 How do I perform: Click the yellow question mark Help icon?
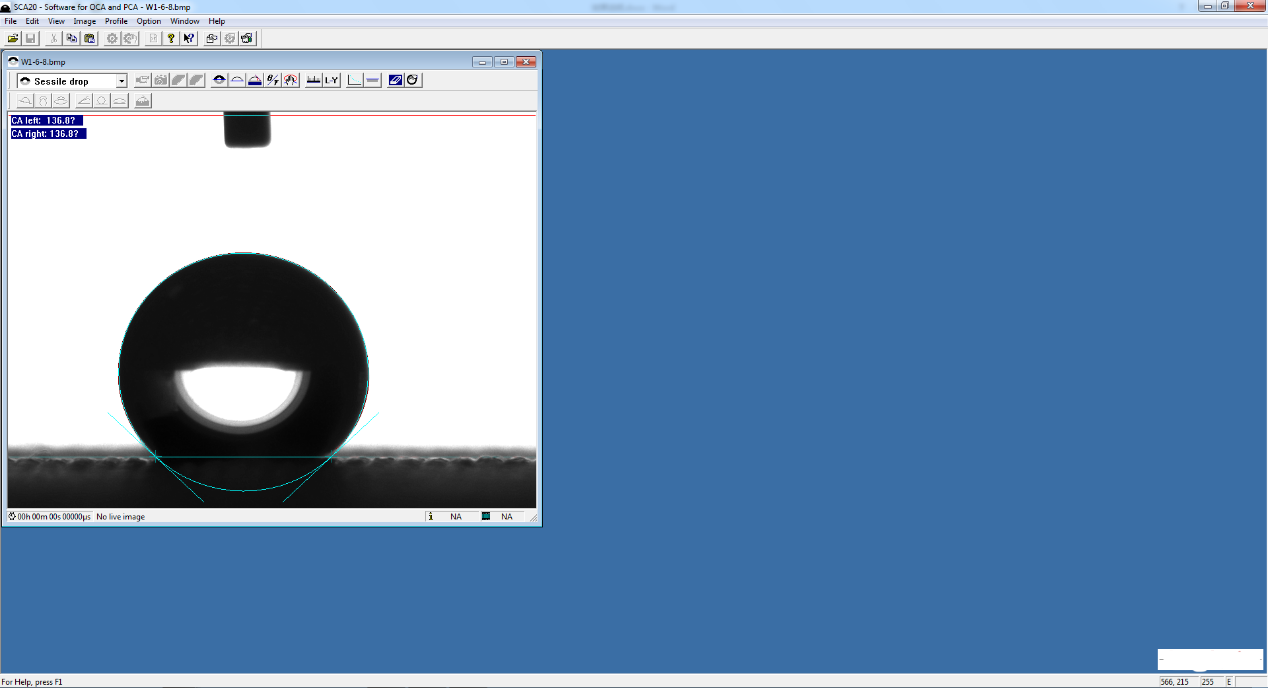[x=171, y=38]
